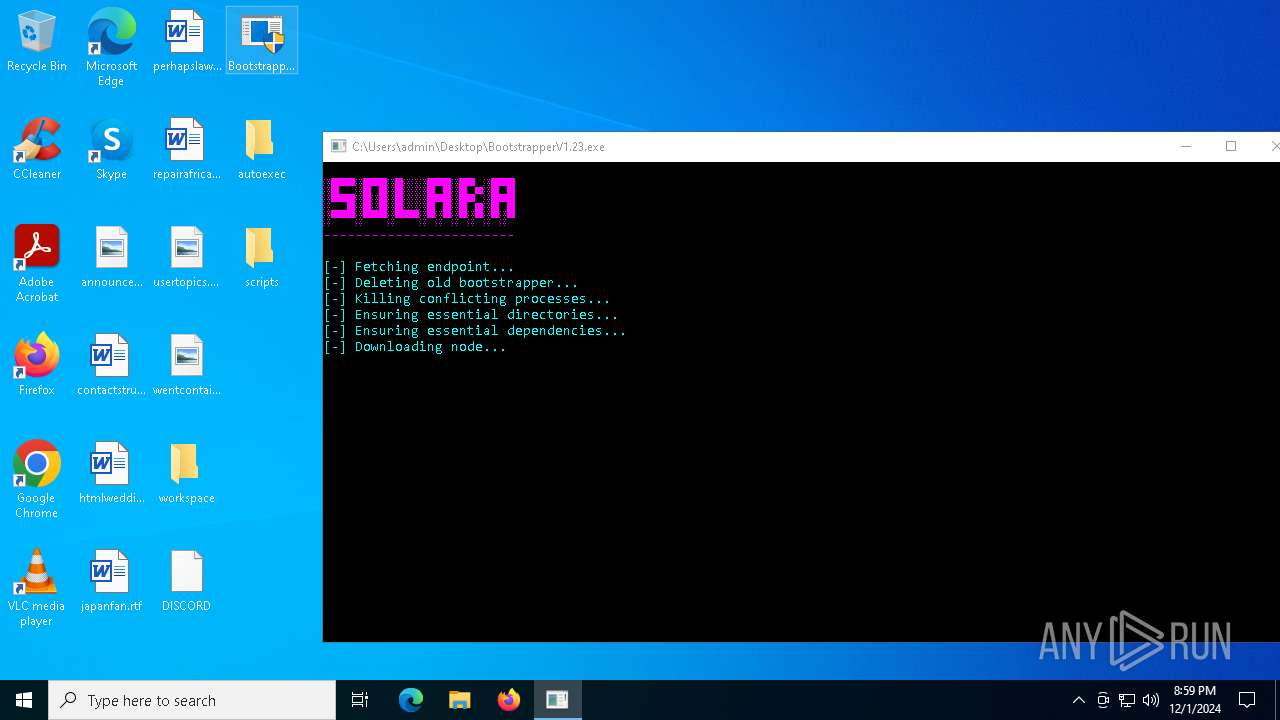Image resolution: width=1280 pixels, height=720 pixels.
Task: Open Task View from taskbar
Action: click(x=360, y=700)
